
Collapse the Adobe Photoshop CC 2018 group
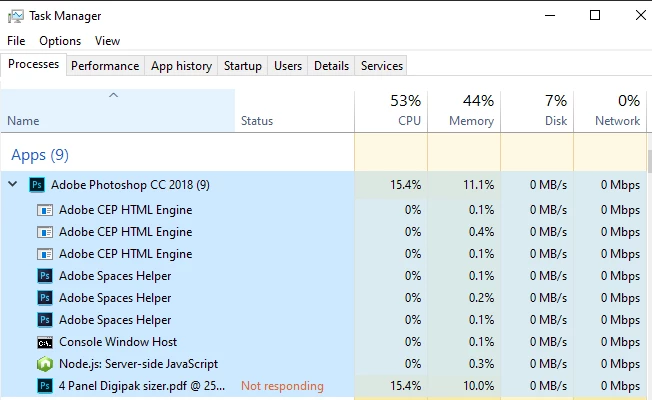click(13, 184)
